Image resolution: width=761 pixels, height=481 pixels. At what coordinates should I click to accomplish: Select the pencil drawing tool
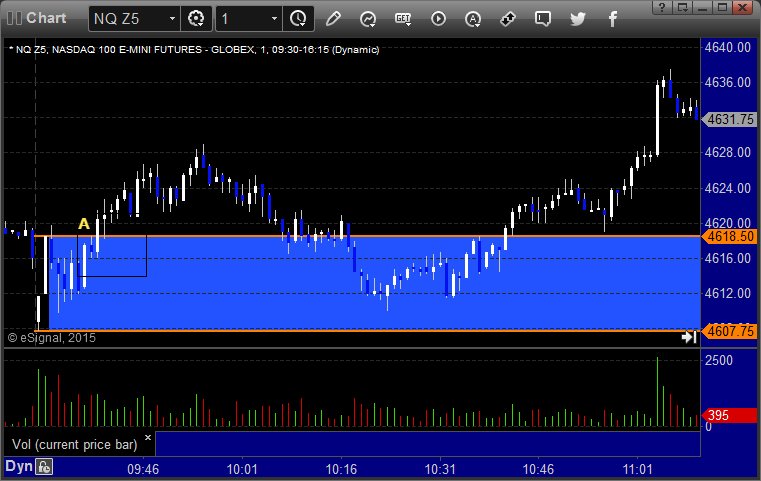coord(333,19)
